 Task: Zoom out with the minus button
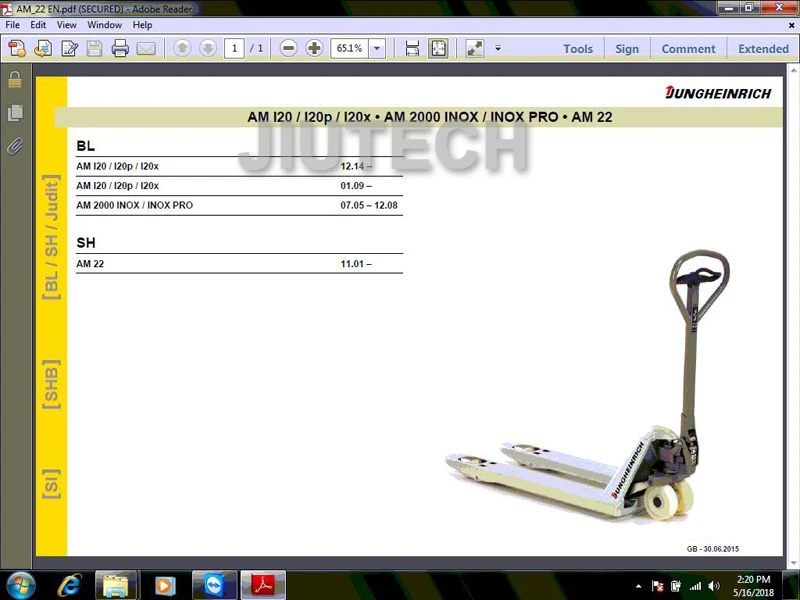[x=288, y=48]
